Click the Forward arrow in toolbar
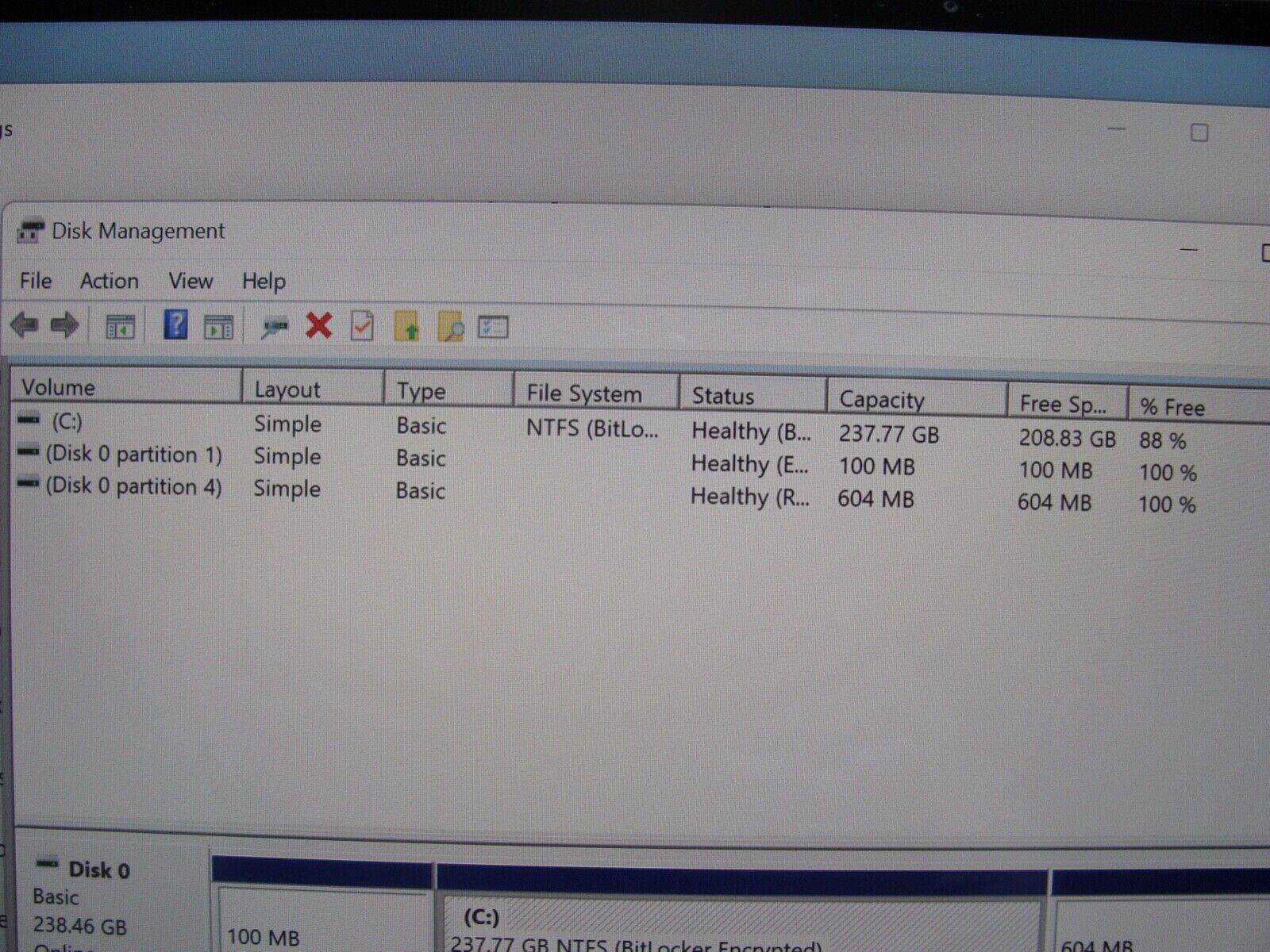 coord(64,325)
